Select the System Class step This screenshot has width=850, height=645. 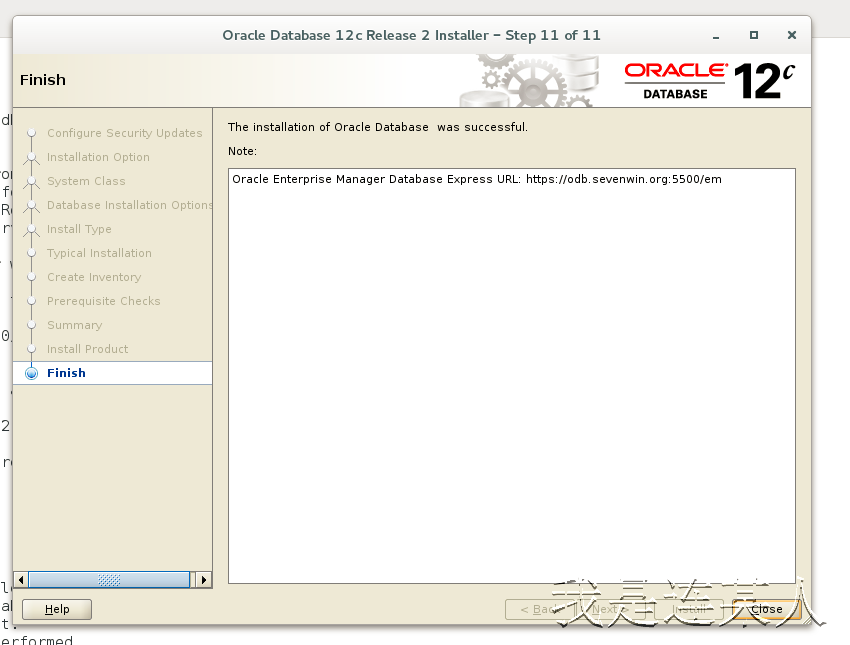(x=84, y=181)
